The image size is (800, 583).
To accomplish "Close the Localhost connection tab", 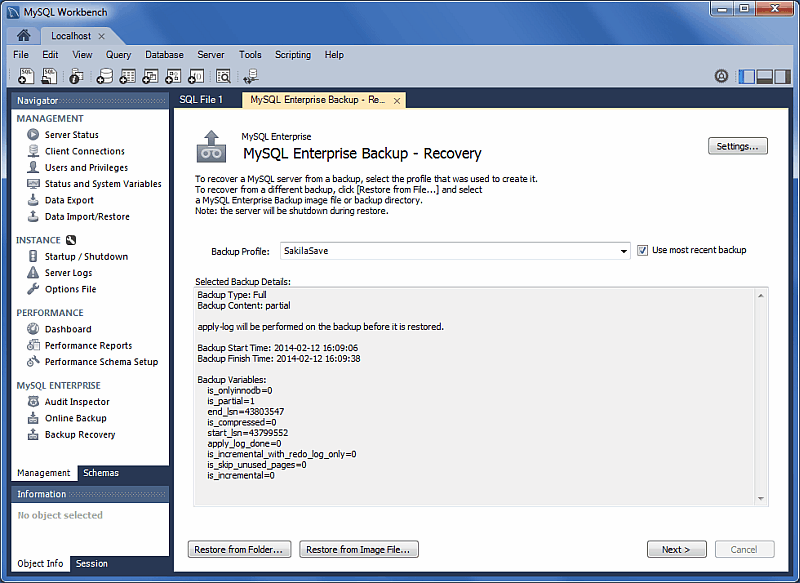I will (x=102, y=36).
